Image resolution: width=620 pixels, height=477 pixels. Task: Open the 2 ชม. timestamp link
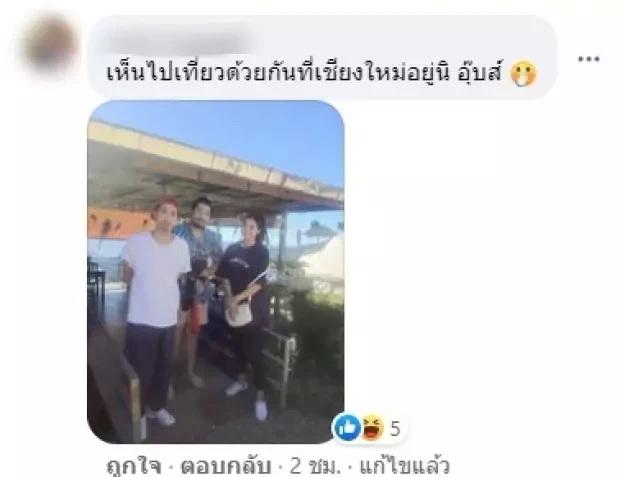click(315, 466)
